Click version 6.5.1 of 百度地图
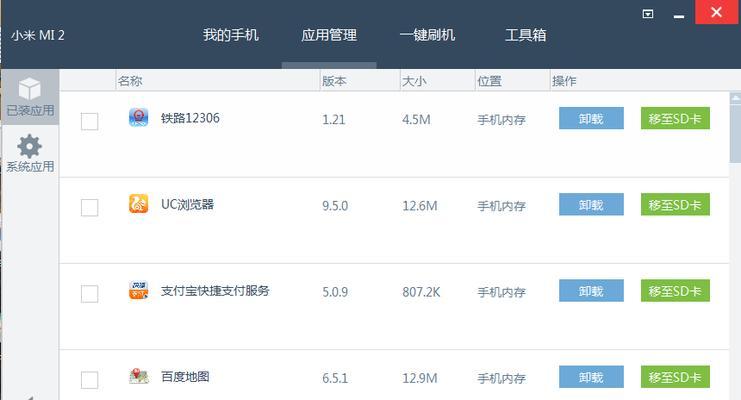The height and width of the screenshot is (400, 741). pyautogui.click(x=335, y=378)
